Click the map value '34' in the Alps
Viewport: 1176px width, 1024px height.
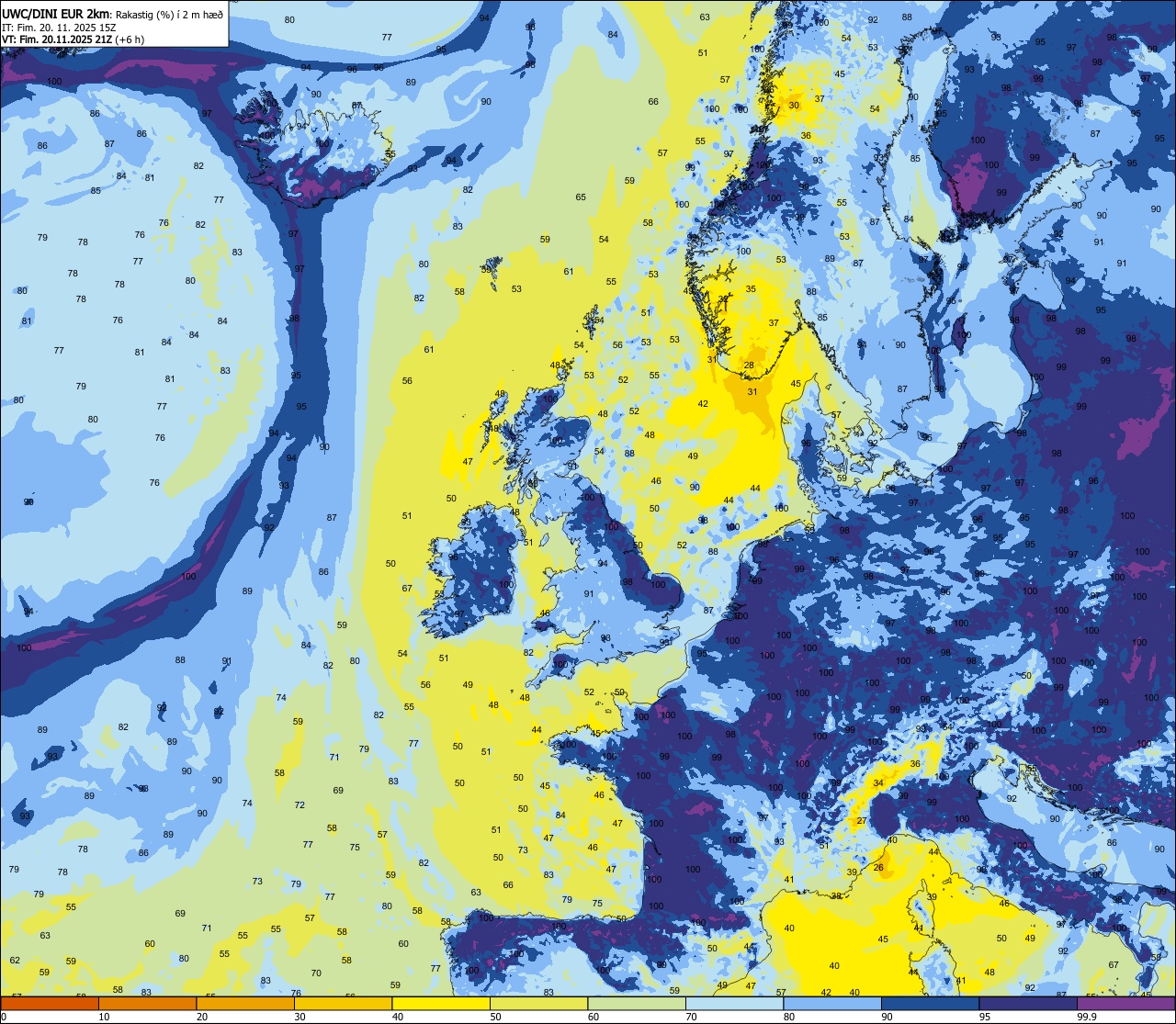(878, 783)
